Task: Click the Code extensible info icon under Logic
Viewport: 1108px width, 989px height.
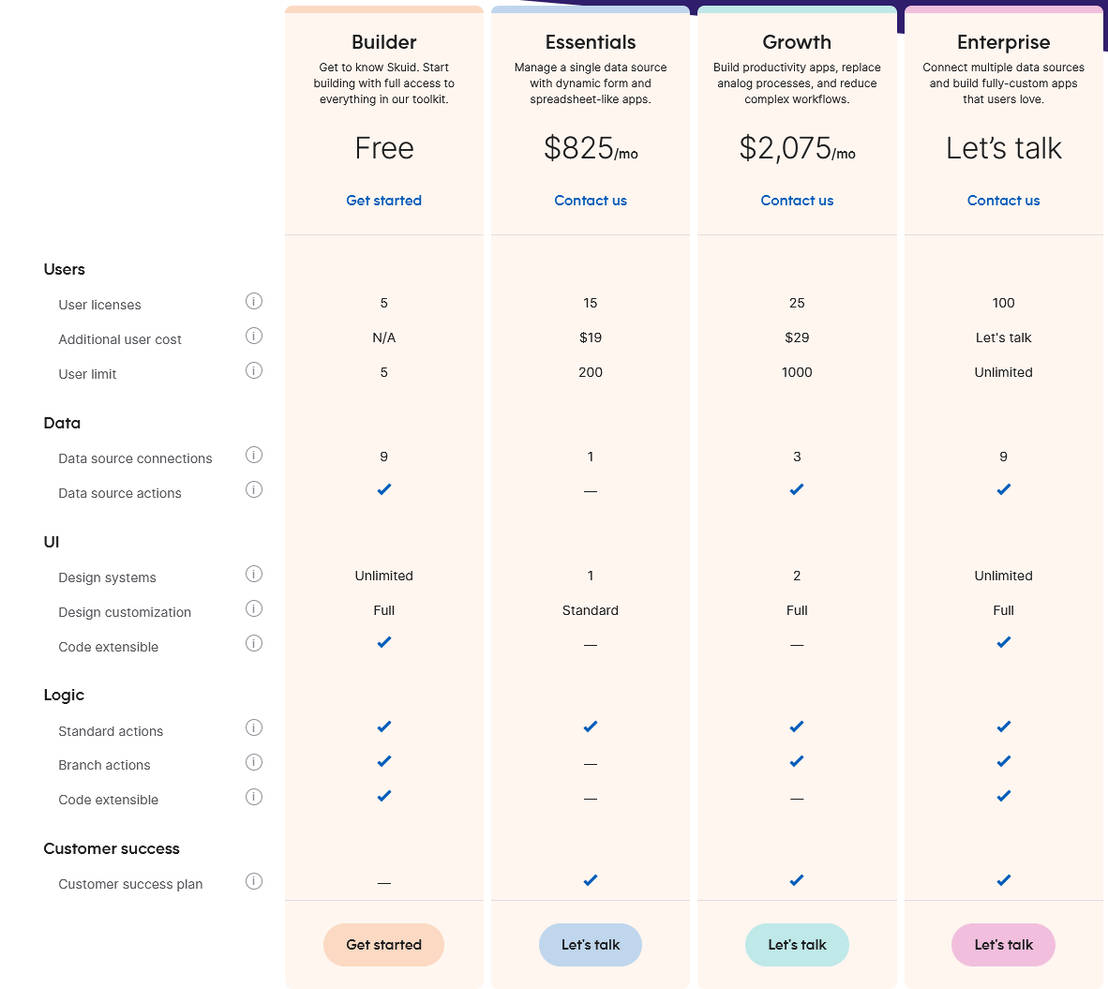Action: point(254,796)
